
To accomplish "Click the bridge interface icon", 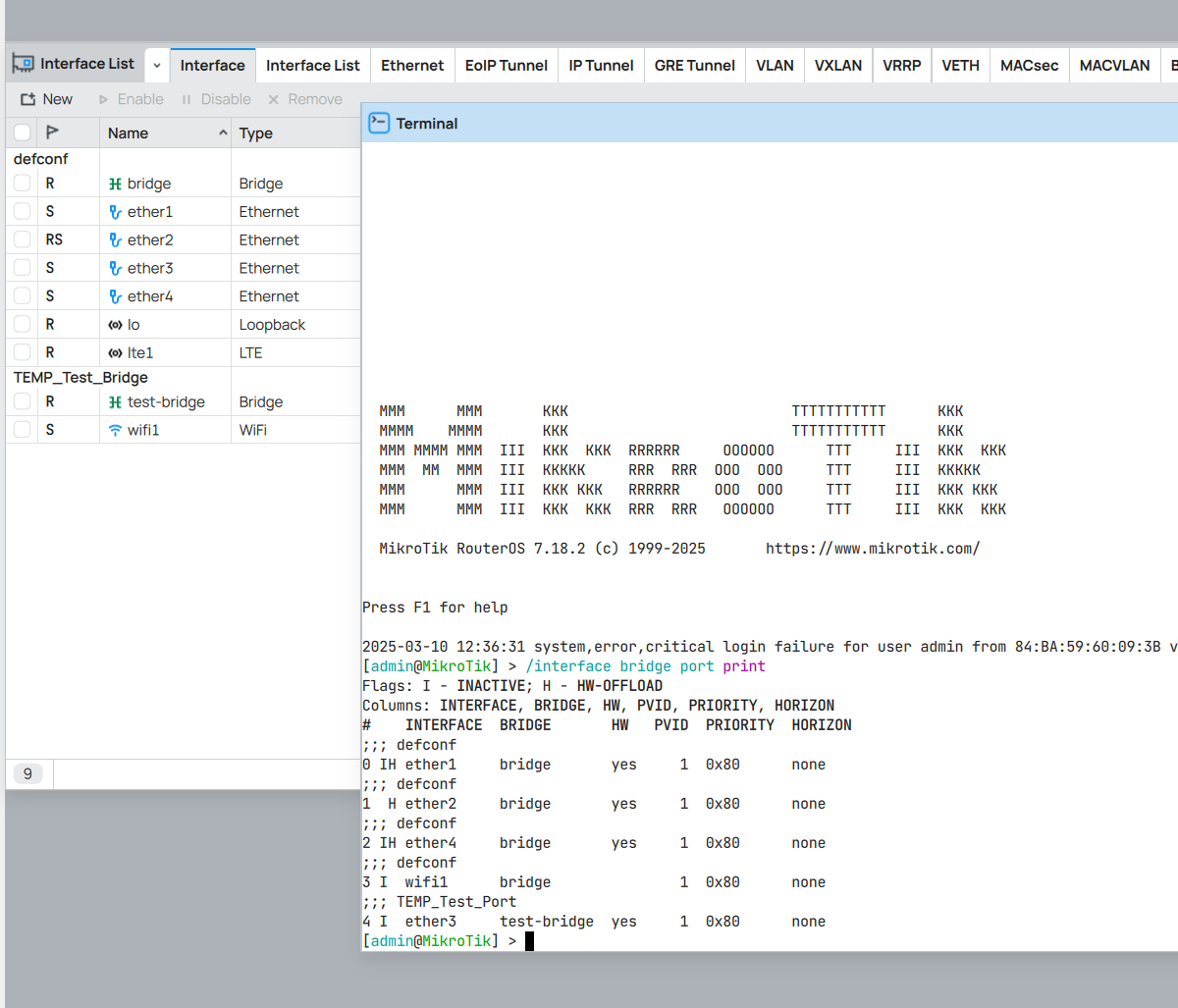I will [x=115, y=184].
